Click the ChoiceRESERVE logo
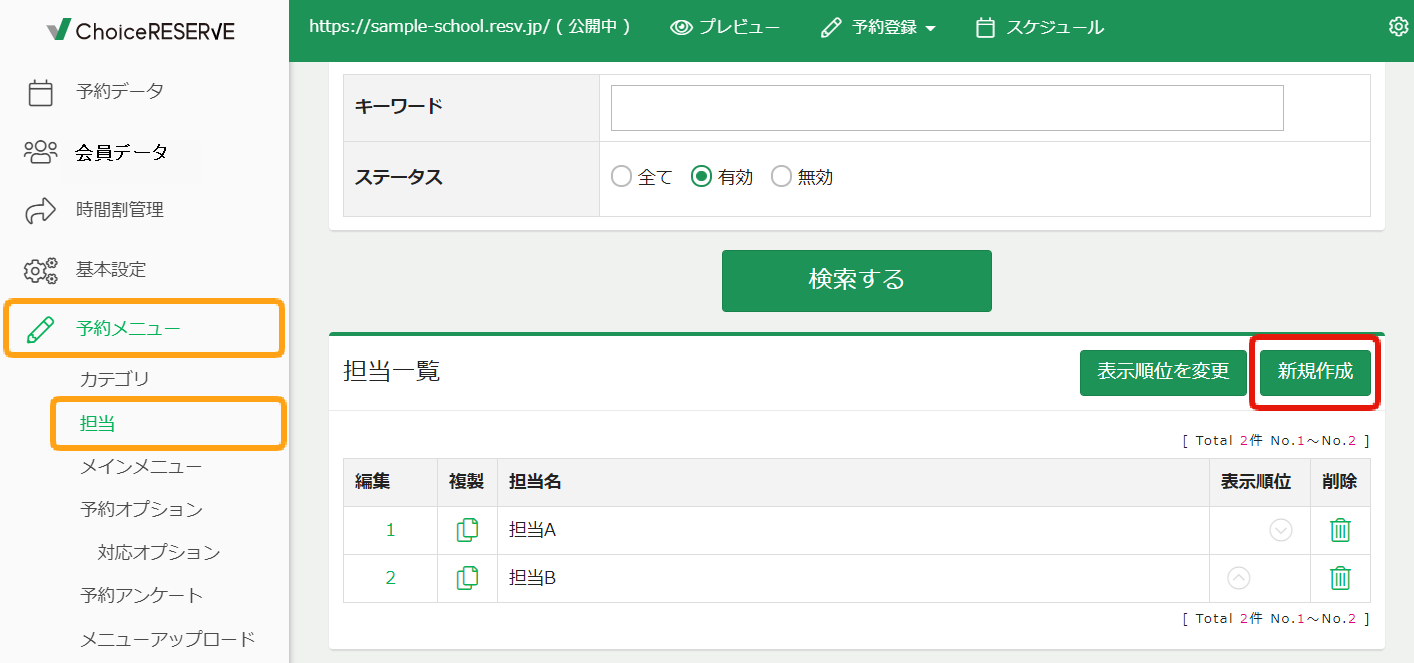The height and width of the screenshot is (663, 1414). click(x=141, y=30)
